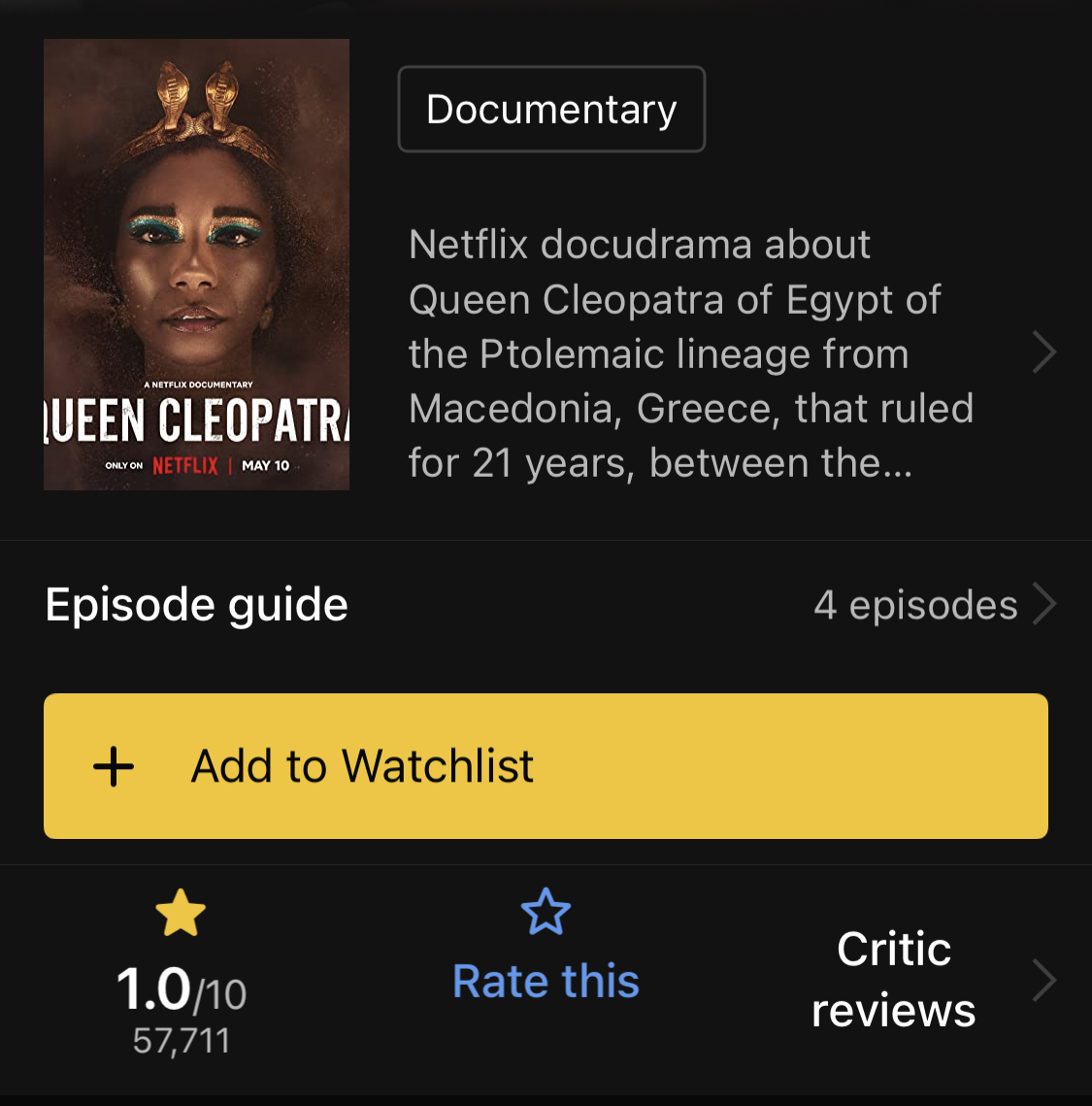
Task: View the 1.0/10 user rating details
Action: (182, 989)
